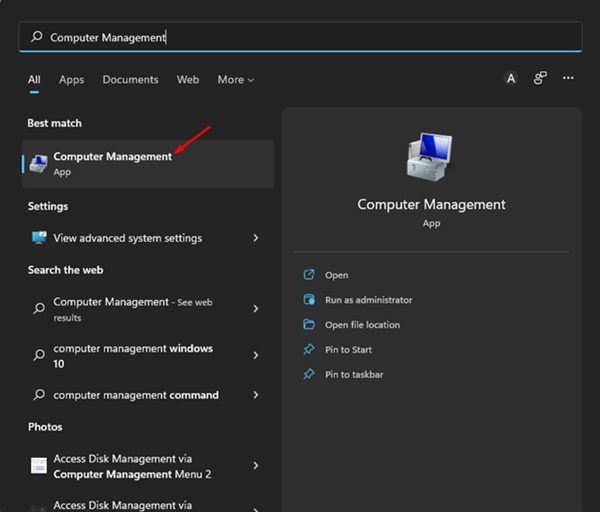Expand chevron for Computer Management Menu 2 photo
The height and width of the screenshot is (512, 600).
pyautogui.click(x=256, y=465)
